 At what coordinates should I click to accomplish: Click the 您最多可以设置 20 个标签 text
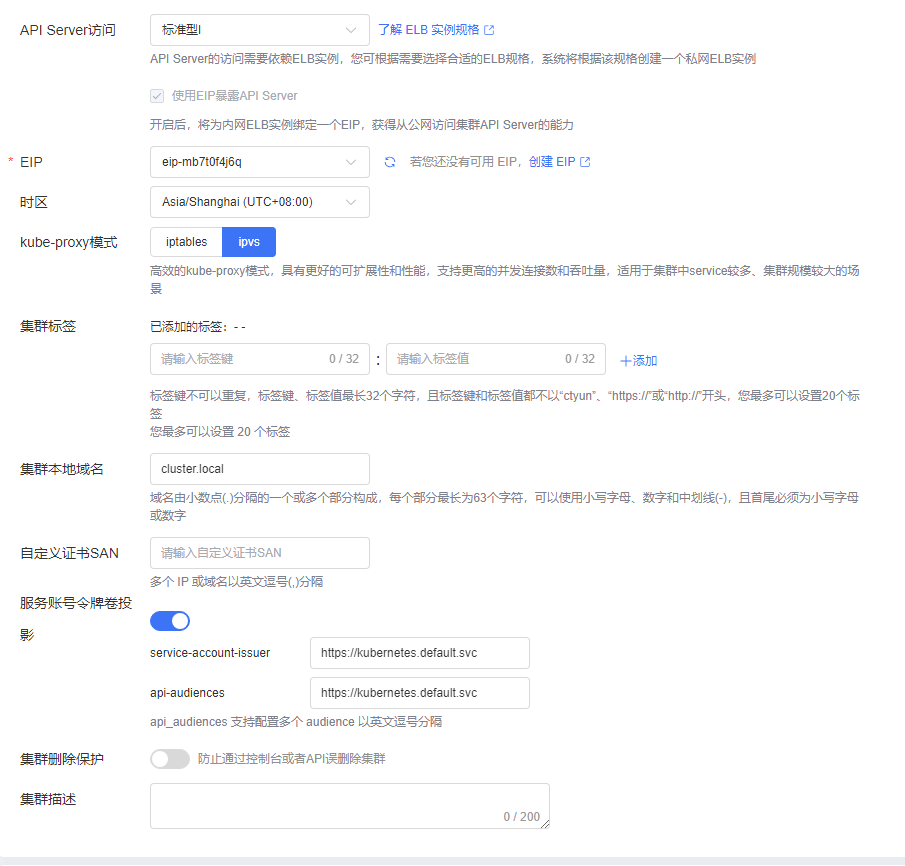tap(220, 432)
